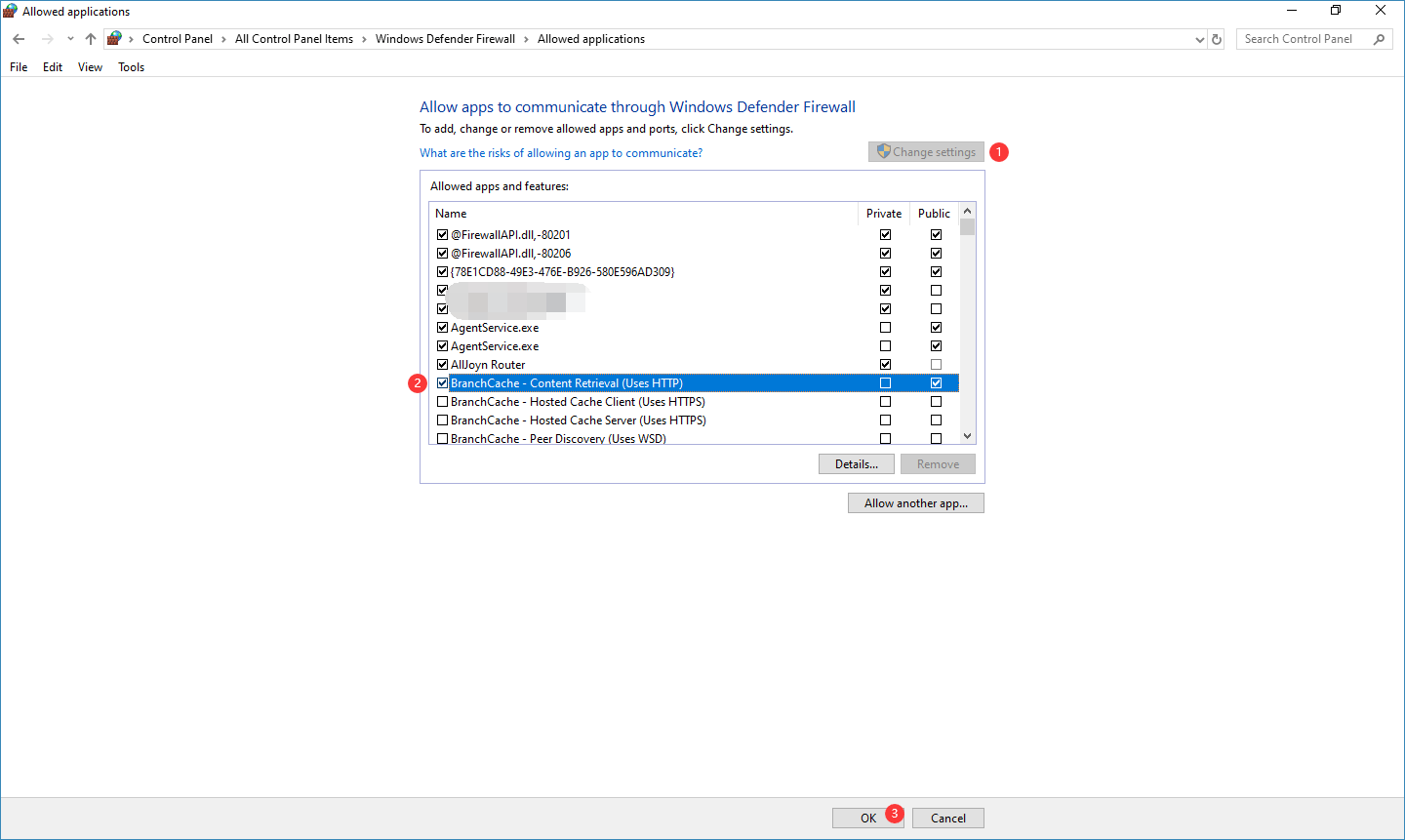
Task: Click the Allowed applications window title icon
Action: pyautogui.click(x=9, y=11)
